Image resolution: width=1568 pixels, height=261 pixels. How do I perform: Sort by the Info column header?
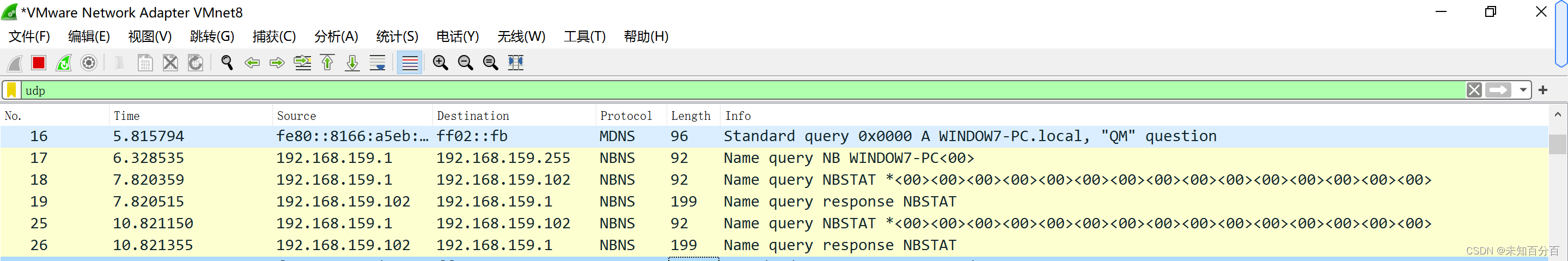[x=1134, y=116]
